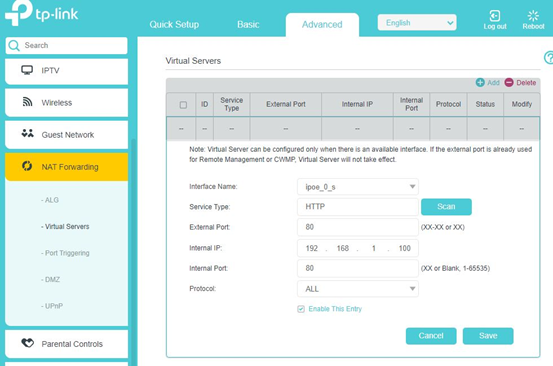Viewport: 553px width, 366px height.
Task: Click the Reboot icon
Action: pos(533,16)
